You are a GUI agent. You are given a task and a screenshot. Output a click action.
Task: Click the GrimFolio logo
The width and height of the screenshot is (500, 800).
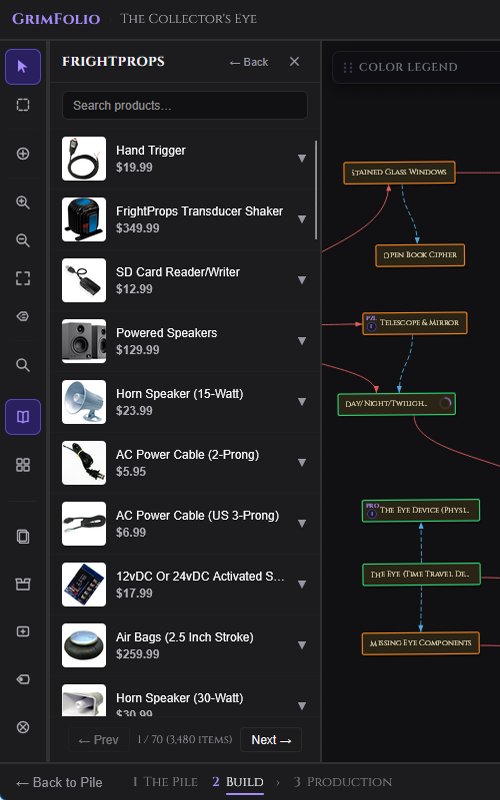(56, 19)
